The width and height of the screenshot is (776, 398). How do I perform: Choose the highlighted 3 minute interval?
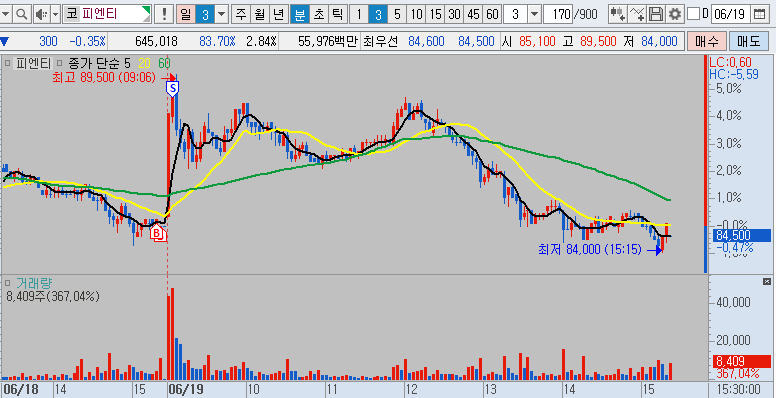378,14
